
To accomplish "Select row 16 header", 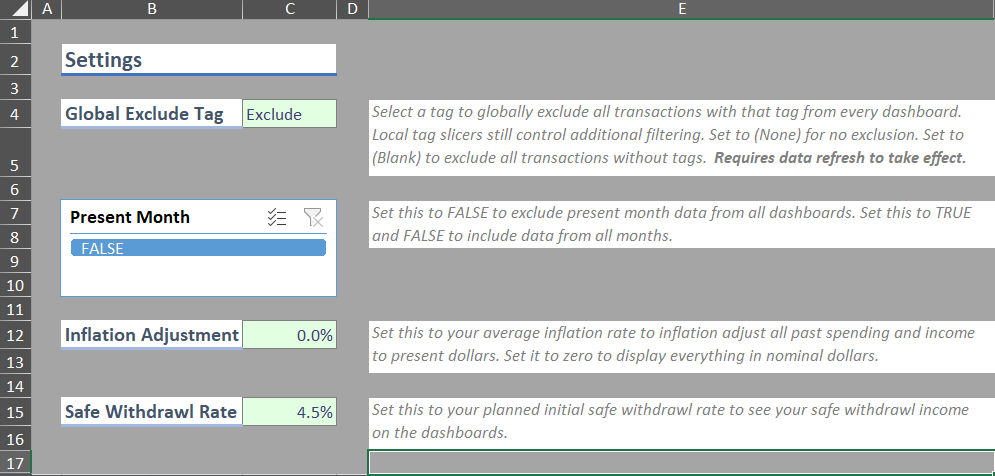I will point(15,438).
